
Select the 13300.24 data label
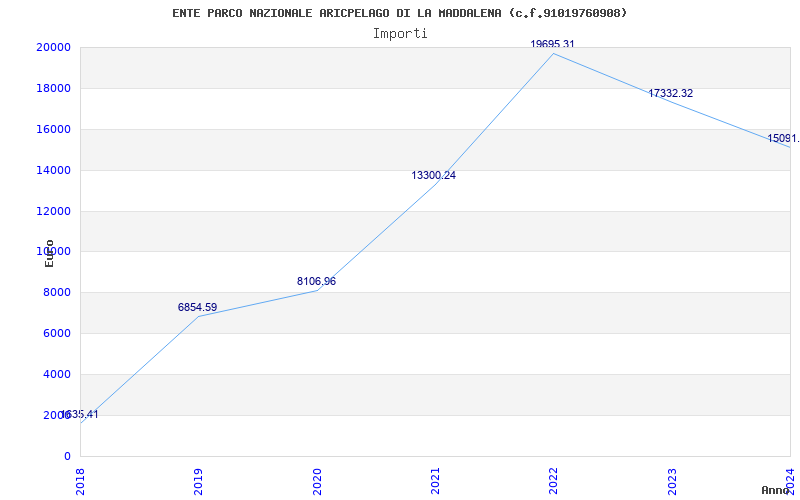434,176
